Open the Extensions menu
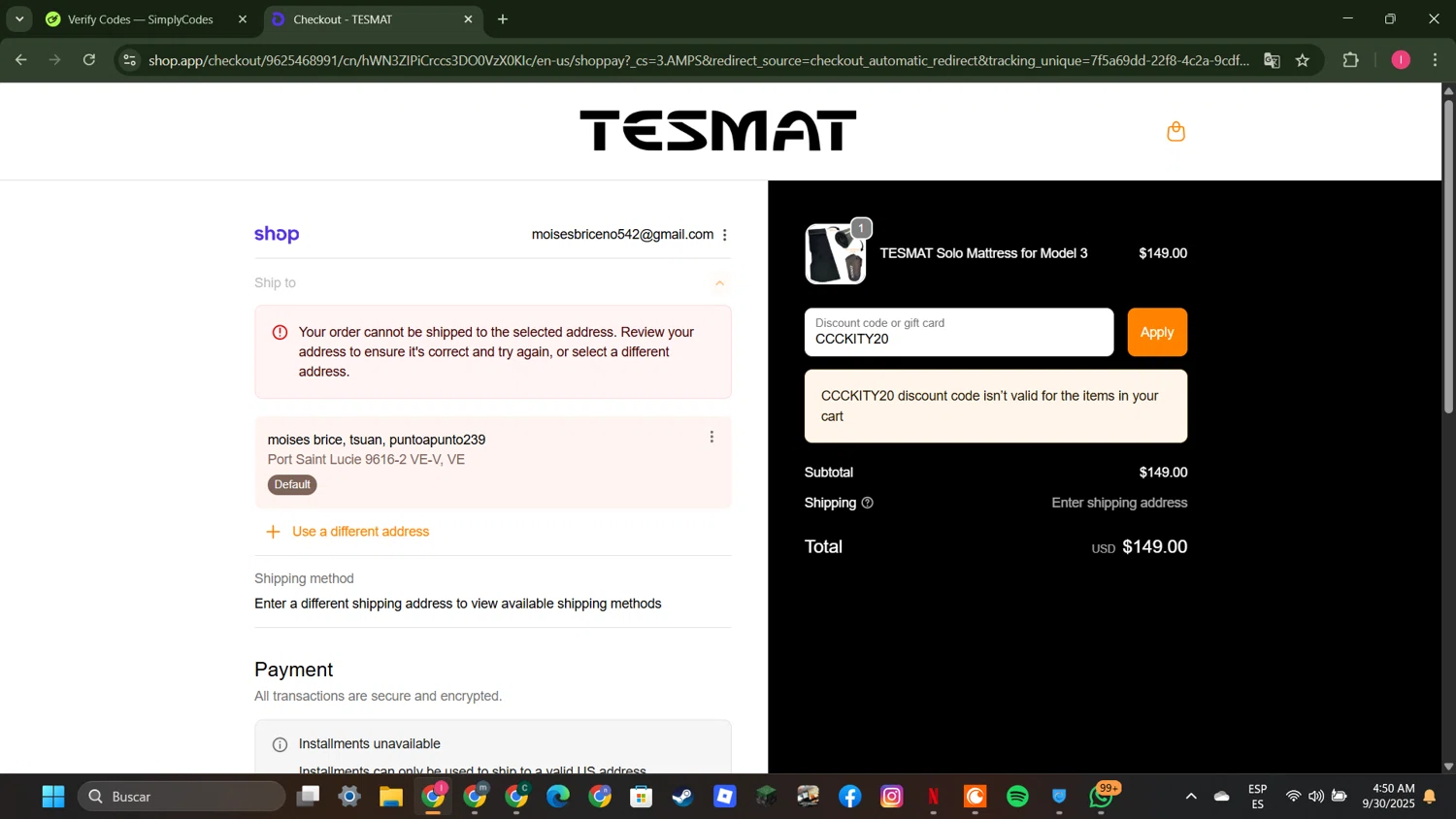This screenshot has height=819, width=1456. pos(1350,60)
